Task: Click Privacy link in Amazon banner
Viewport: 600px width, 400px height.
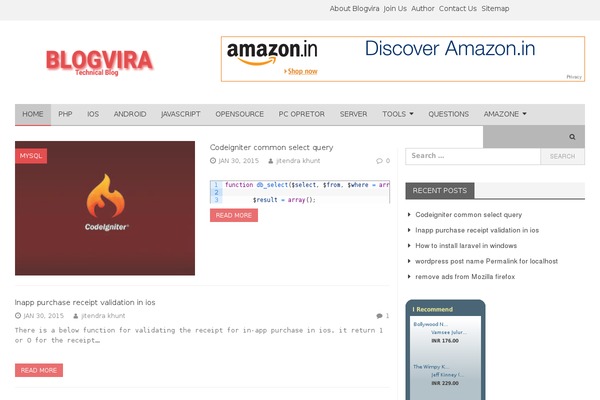Action: click(x=574, y=77)
